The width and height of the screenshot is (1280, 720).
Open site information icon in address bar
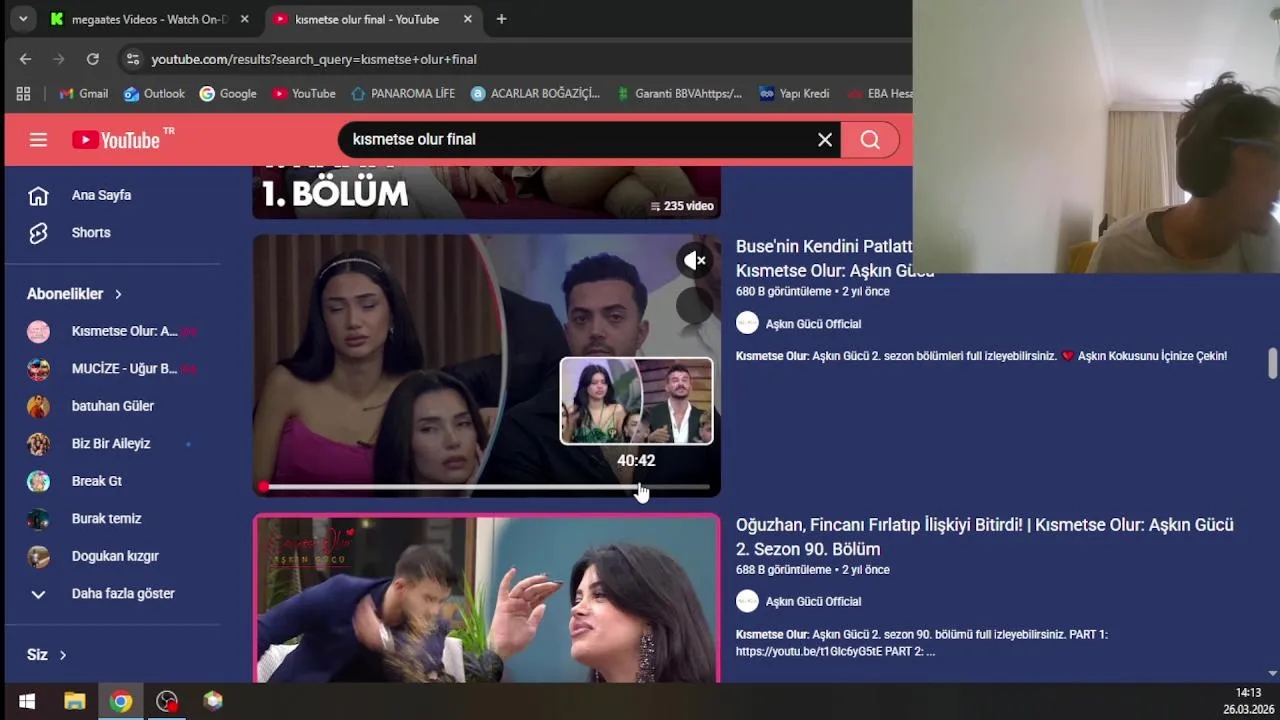tap(131, 59)
